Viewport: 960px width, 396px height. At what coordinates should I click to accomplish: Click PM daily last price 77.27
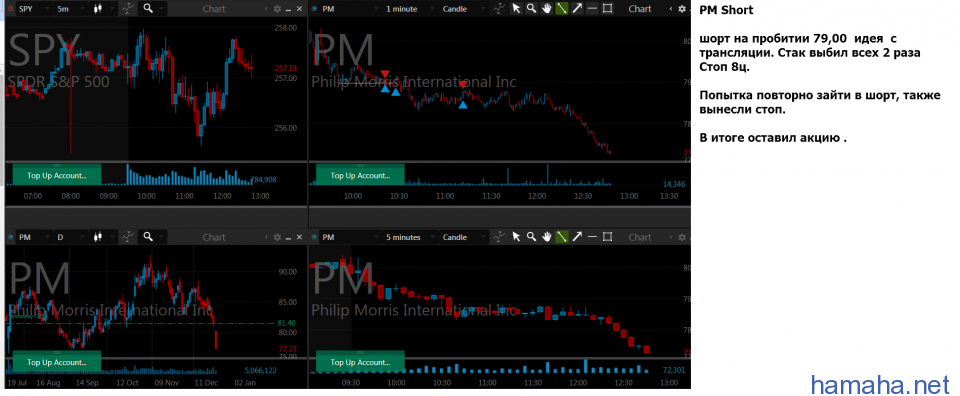287,348
